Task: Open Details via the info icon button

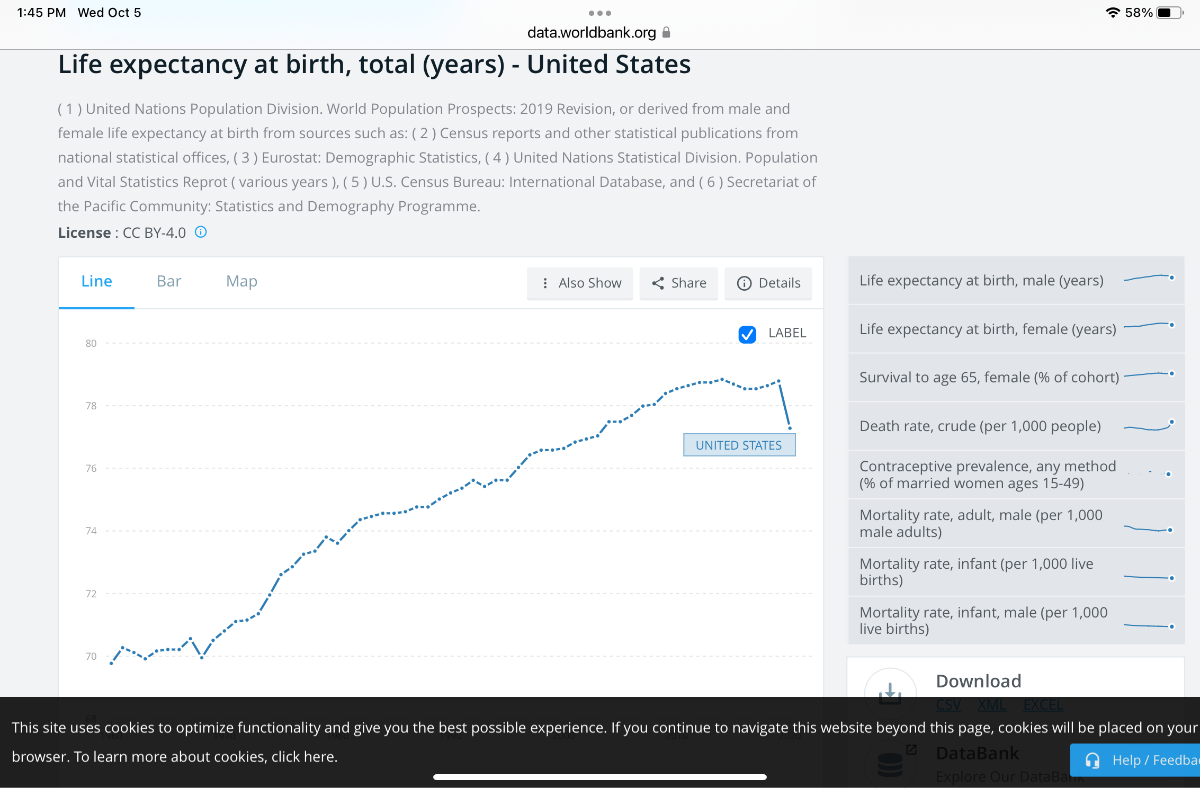Action: (768, 283)
